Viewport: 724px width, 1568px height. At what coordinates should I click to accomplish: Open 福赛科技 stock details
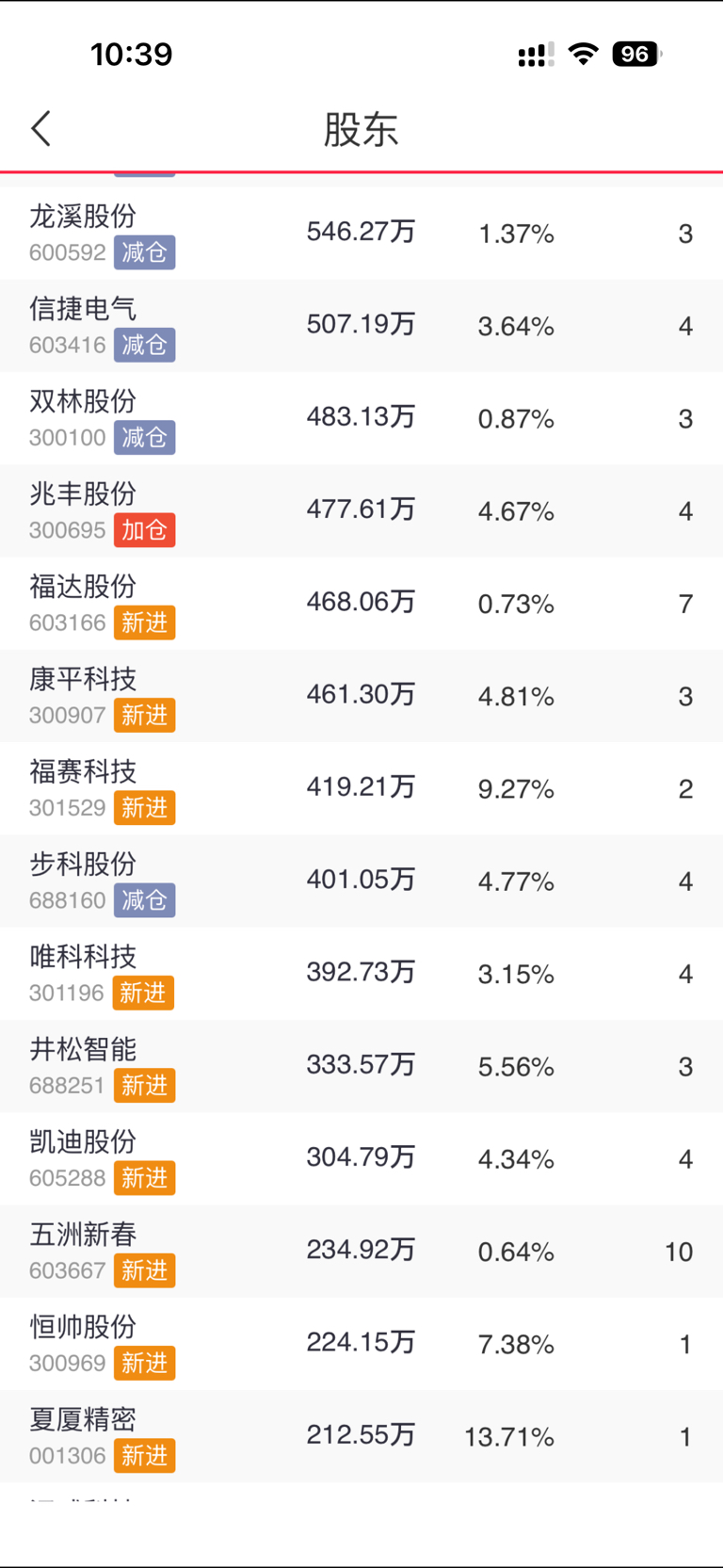(83, 771)
